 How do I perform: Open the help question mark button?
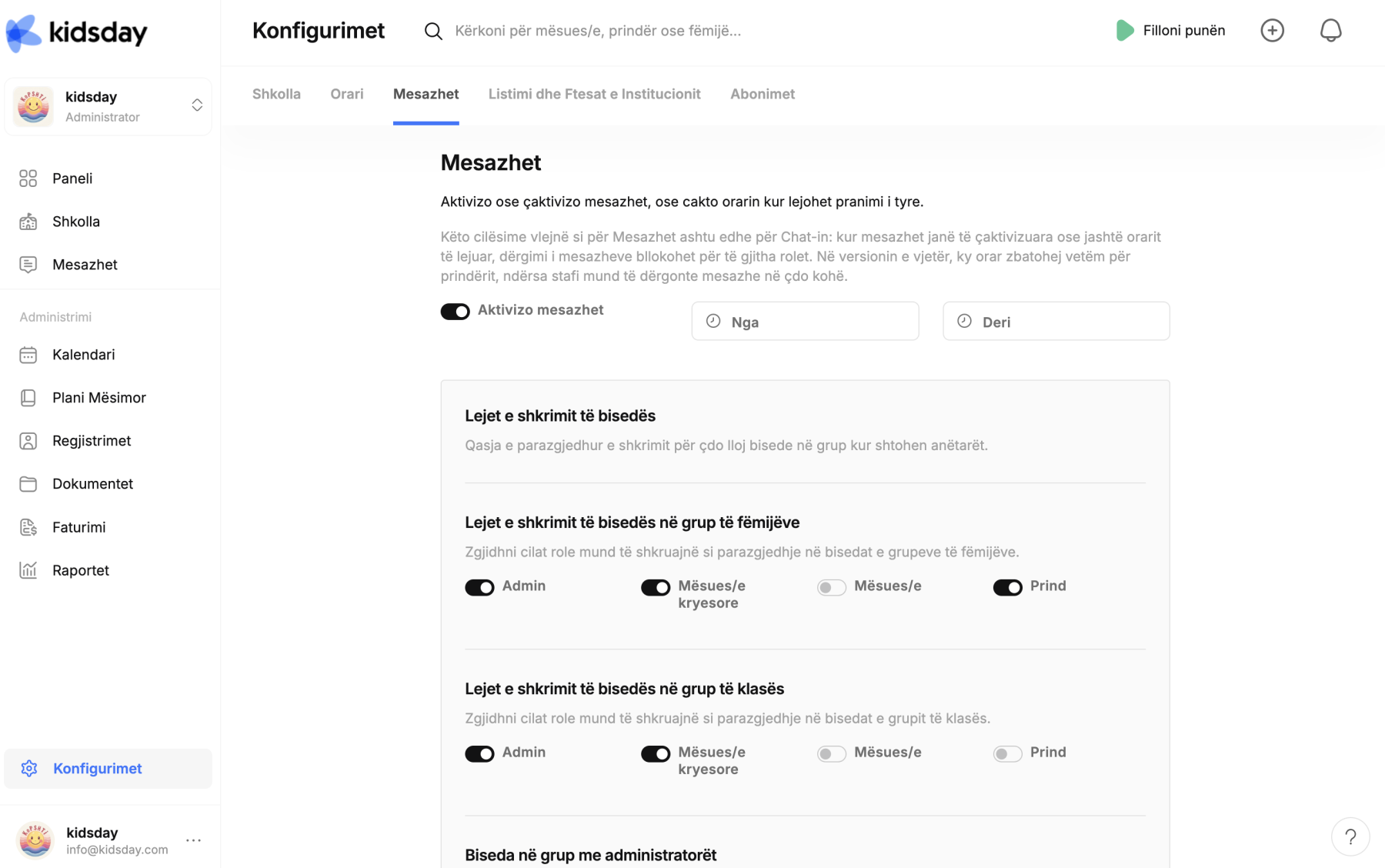coord(1350,836)
